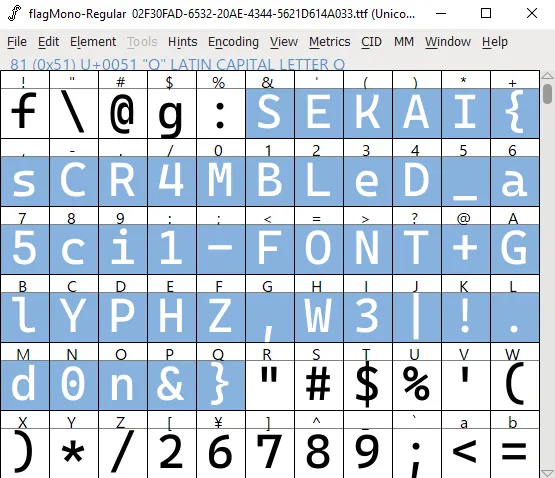Select 'N' glyph cell under '>' label
The image size is (555, 478).
click(x=368, y=249)
